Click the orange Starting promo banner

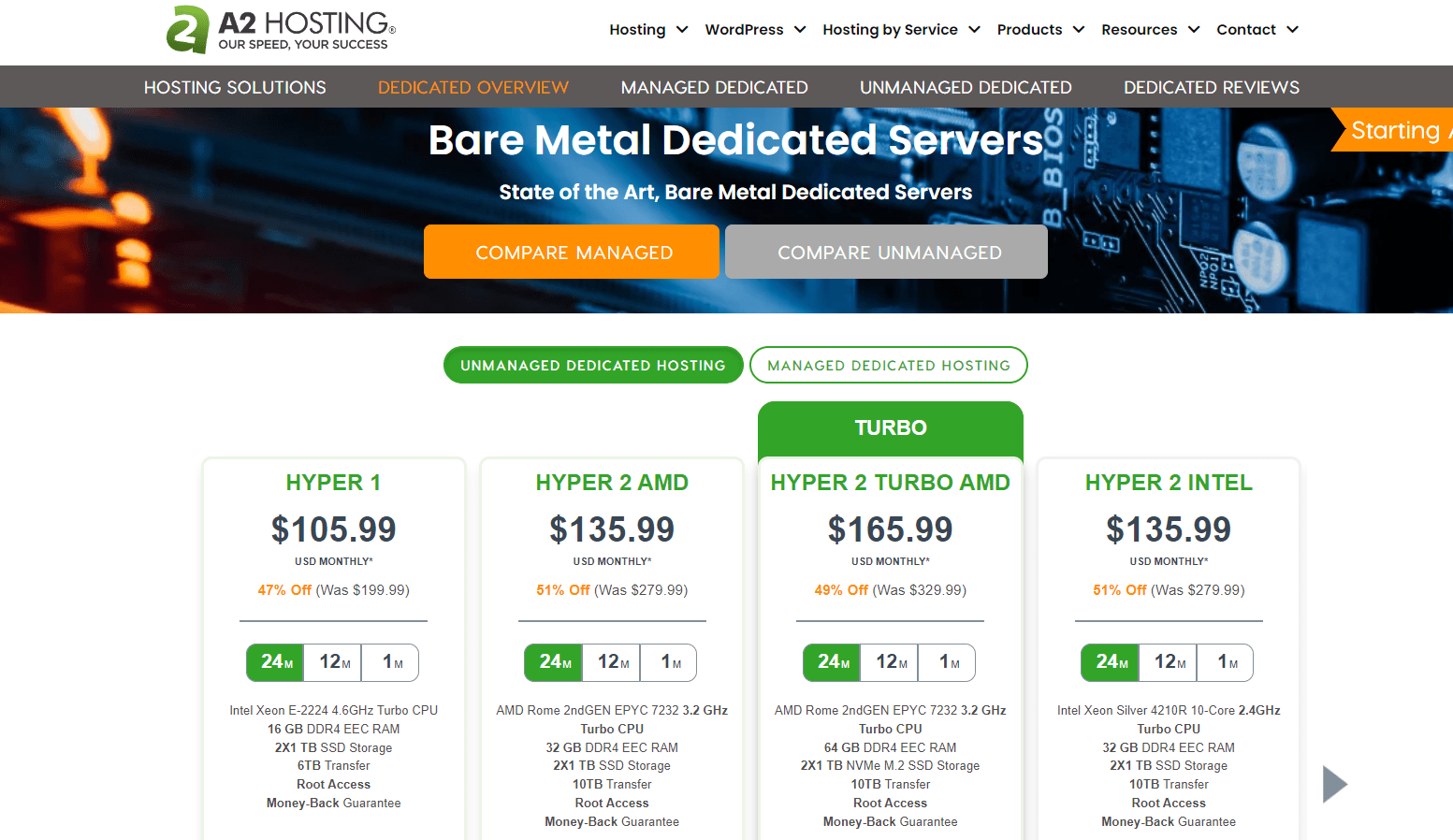pyautogui.click(x=1392, y=130)
